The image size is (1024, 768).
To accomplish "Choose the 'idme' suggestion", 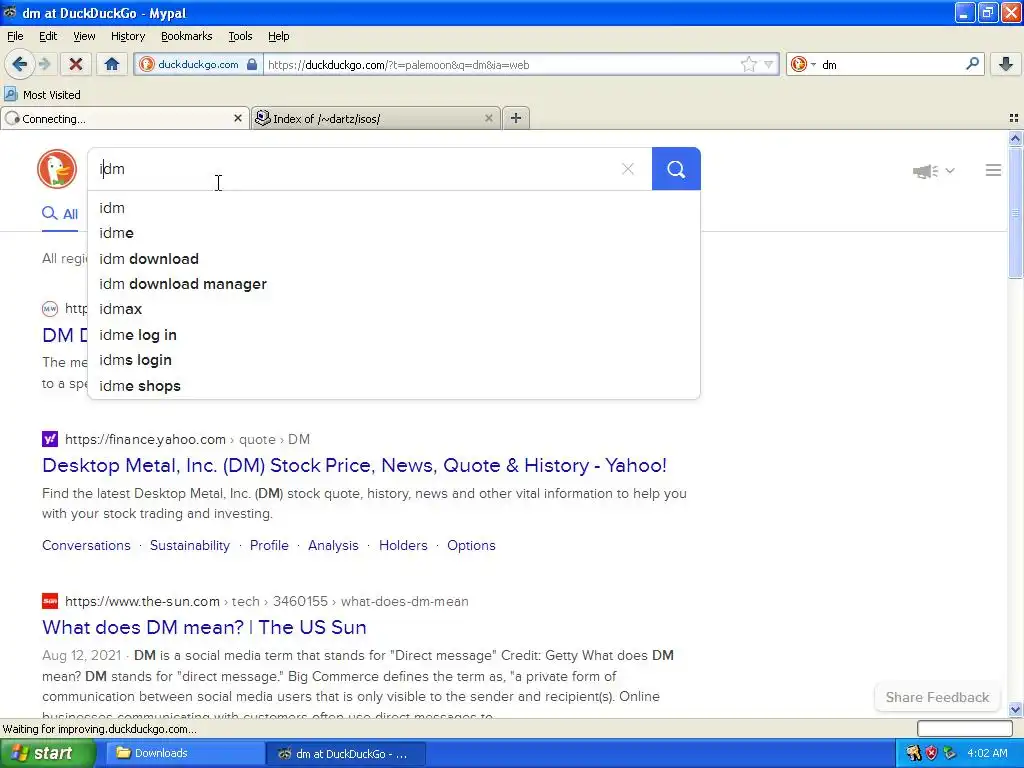I will coord(394,233).
